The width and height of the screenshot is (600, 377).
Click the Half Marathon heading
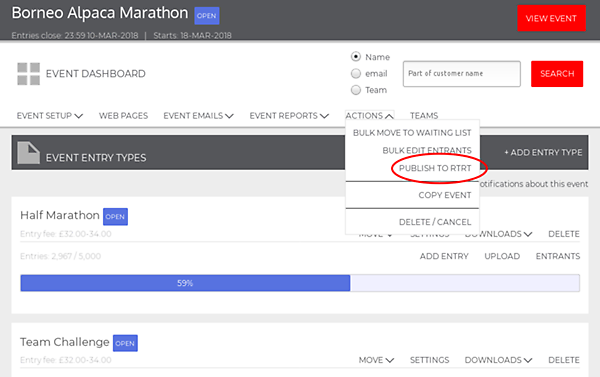60,215
